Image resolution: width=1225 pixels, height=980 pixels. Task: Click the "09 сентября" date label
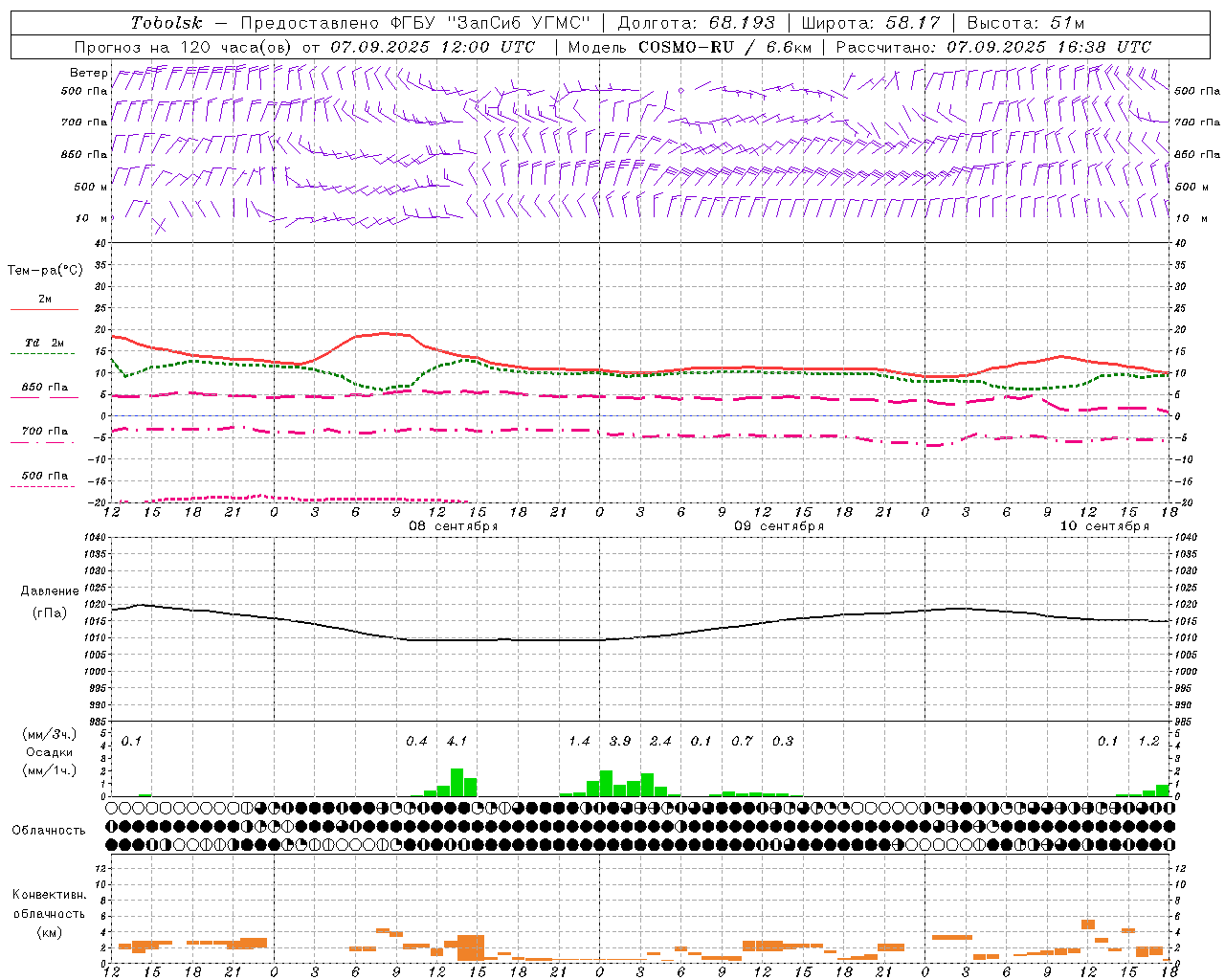(x=779, y=525)
